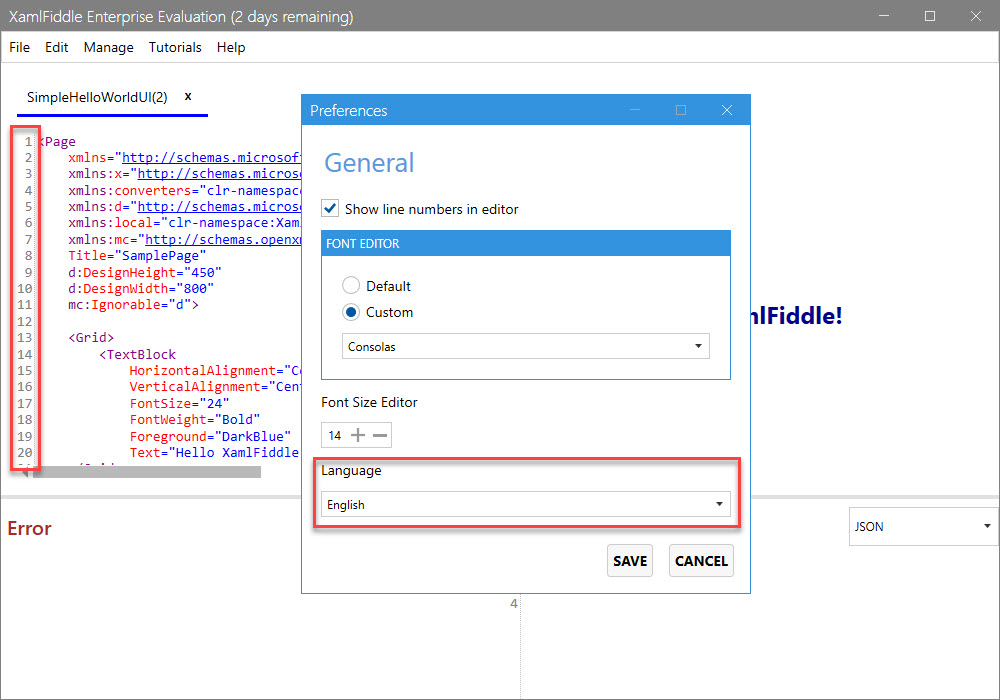Toggle Show line numbers in editor checkbox
The width and height of the screenshot is (1000, 700).
(330, 208)
